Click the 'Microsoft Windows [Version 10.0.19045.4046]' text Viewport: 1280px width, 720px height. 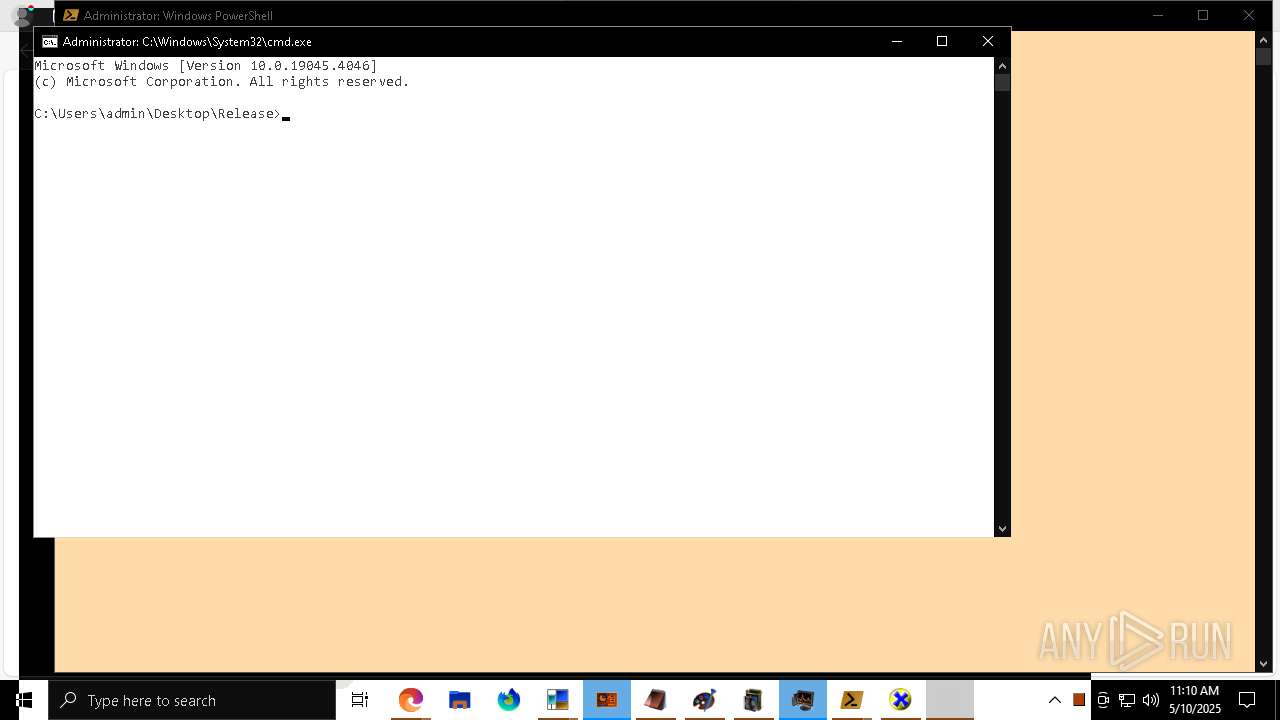(206, 66)
